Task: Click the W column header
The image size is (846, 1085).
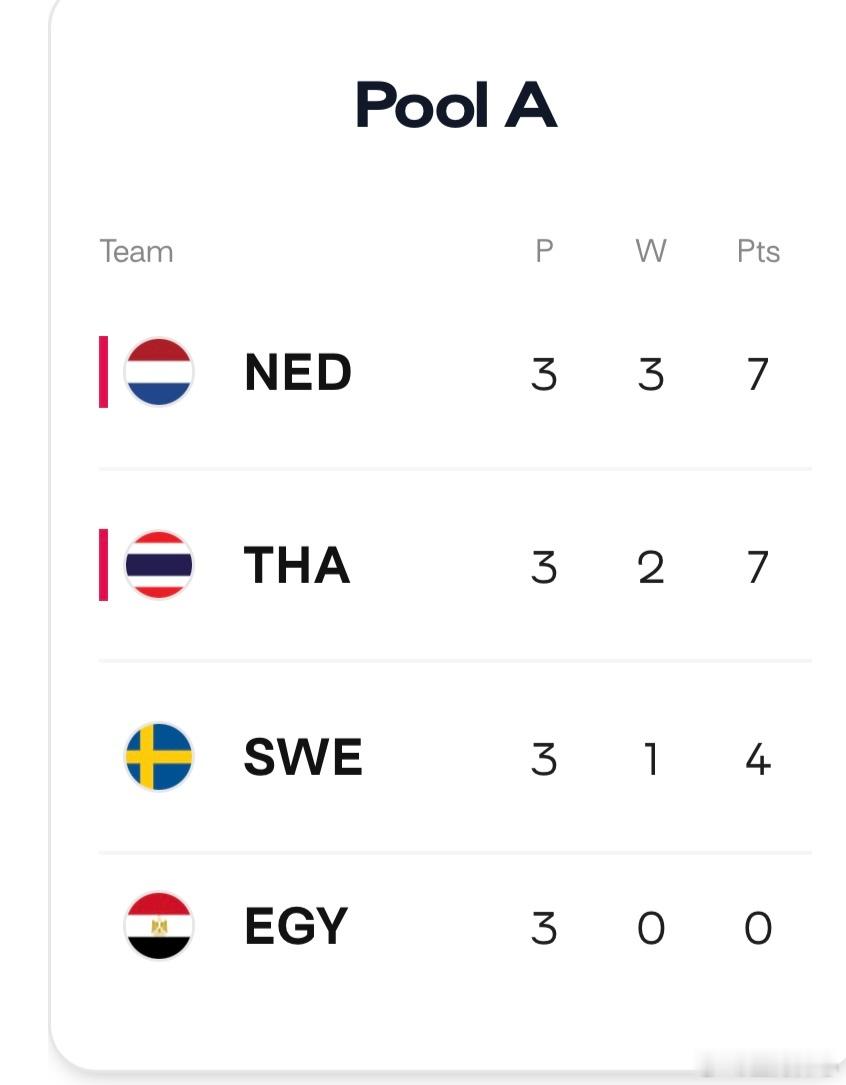Action: (x=651, y=250)
